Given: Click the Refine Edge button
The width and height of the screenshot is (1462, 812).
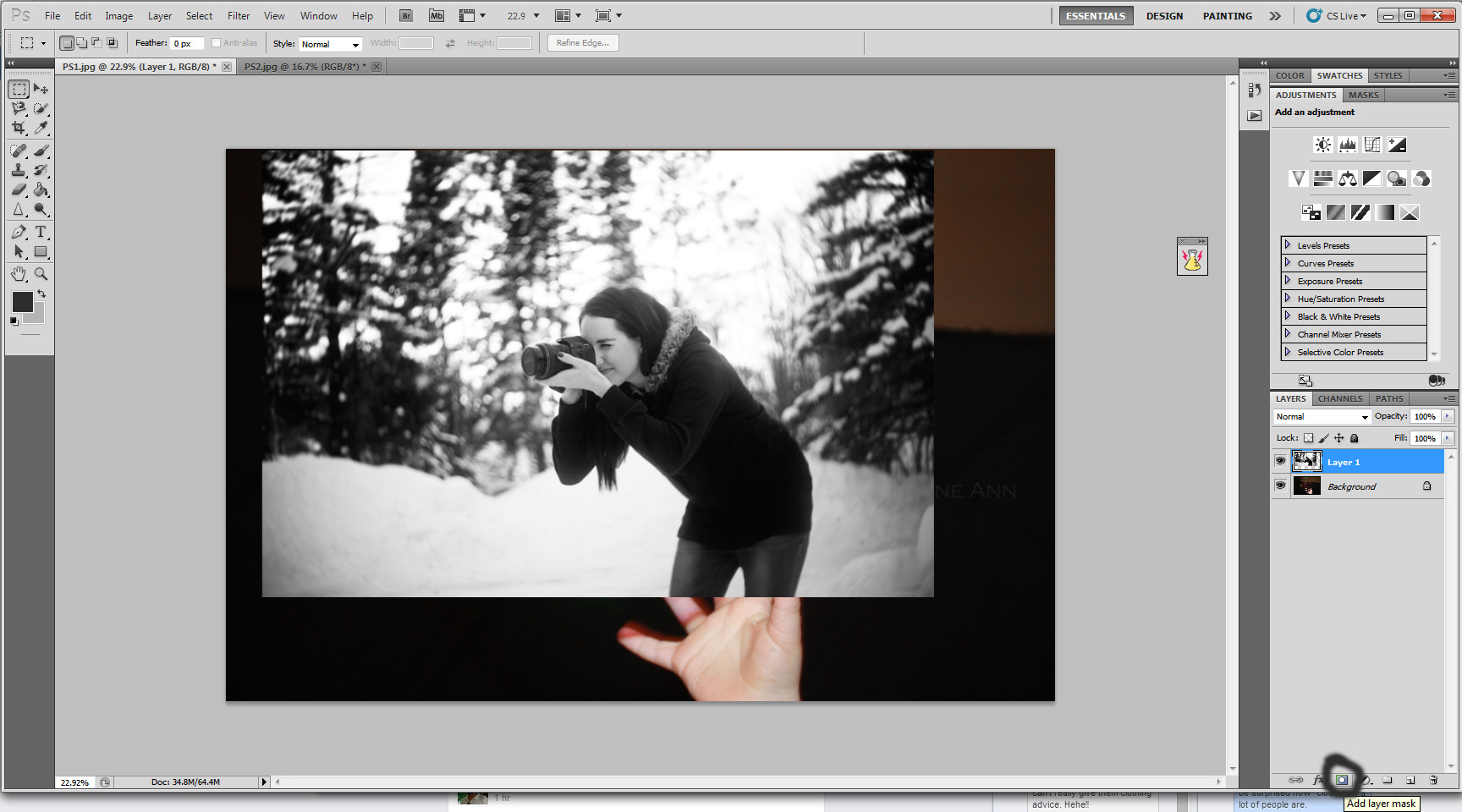Looking at the screenshot, I should point(583,43).
